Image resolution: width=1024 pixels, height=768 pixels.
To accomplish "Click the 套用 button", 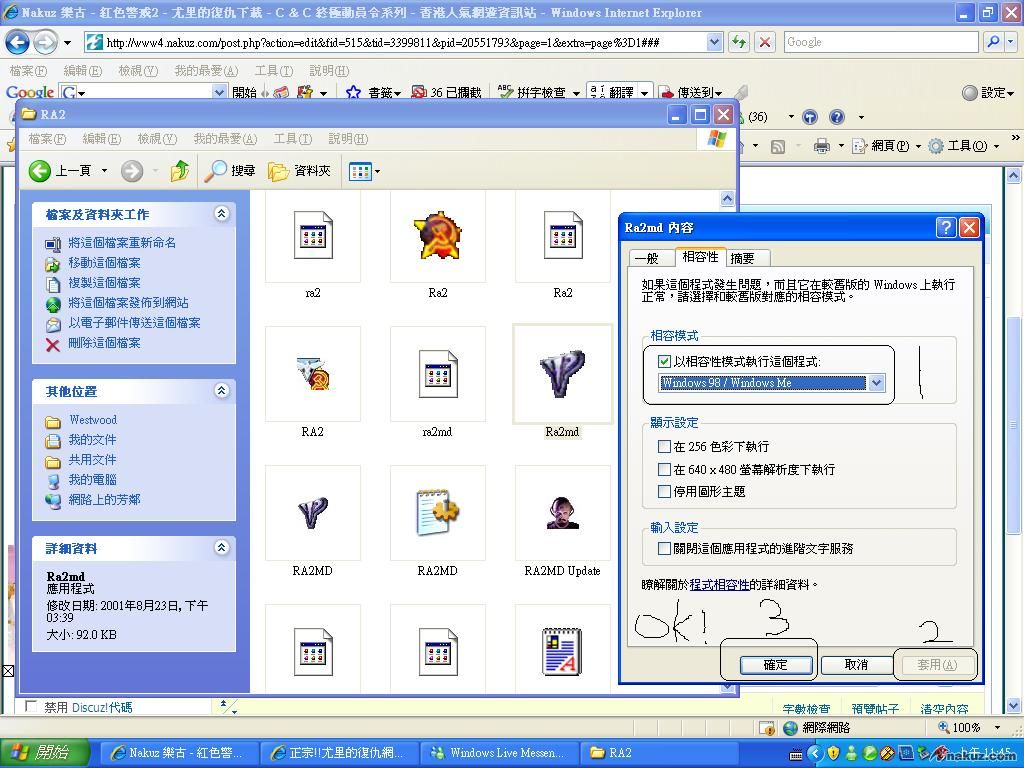I will point(936,665).
